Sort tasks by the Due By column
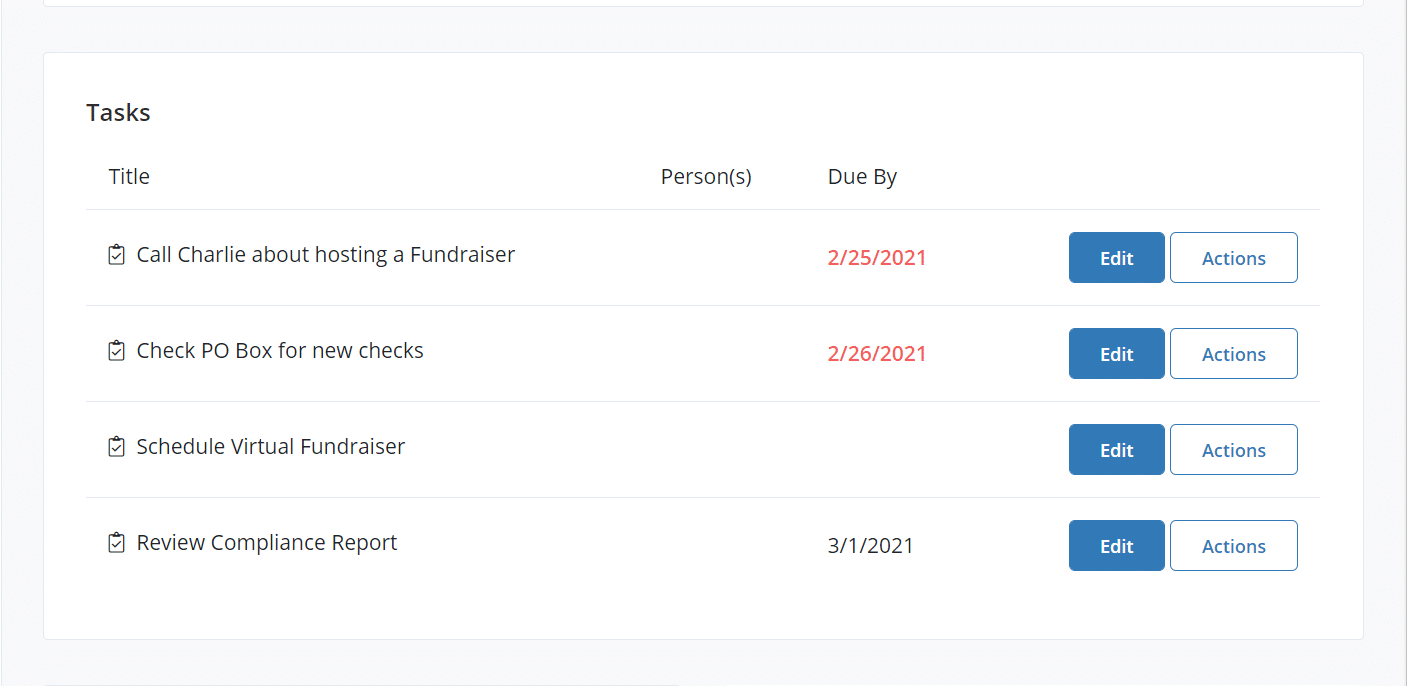This screenshot has width=1407, height=686. coord(862,176)
